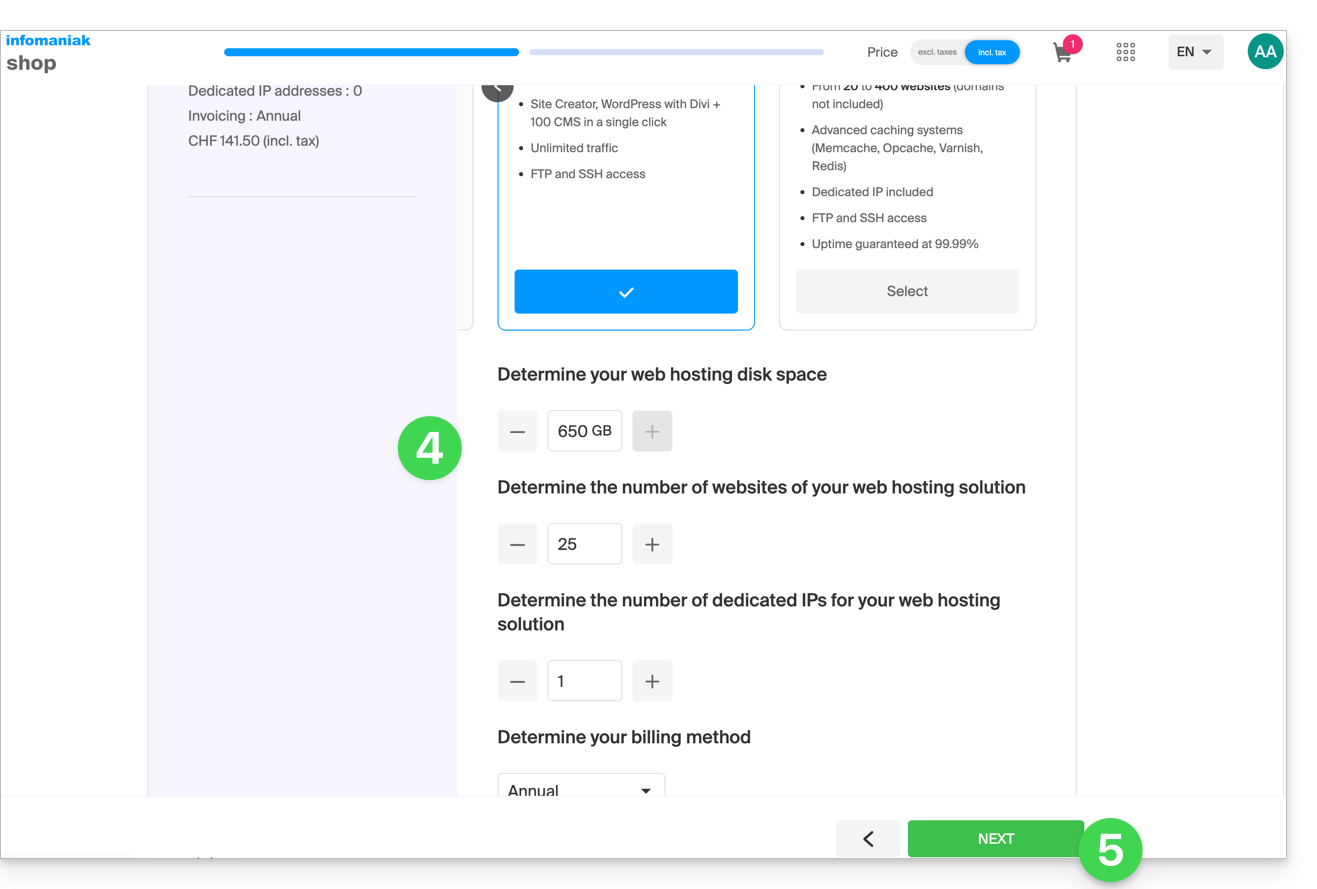Click the AA user avatar
The width and height of the screenshot is (1317, 889).
coord(1264,52)
